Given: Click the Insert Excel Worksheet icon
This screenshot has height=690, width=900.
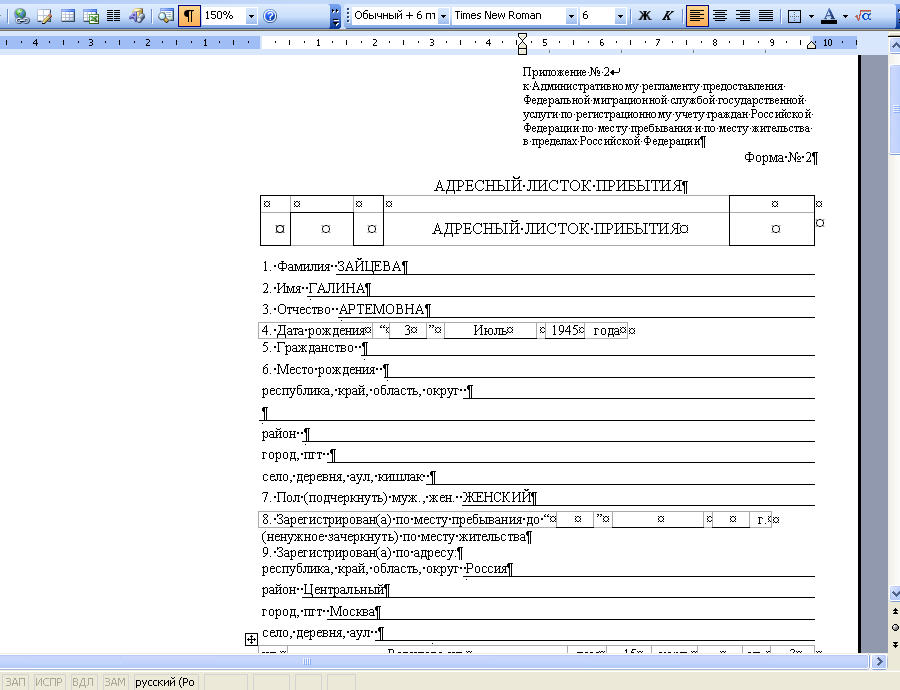Looking at the screenshot, I should tap(91, 15).
